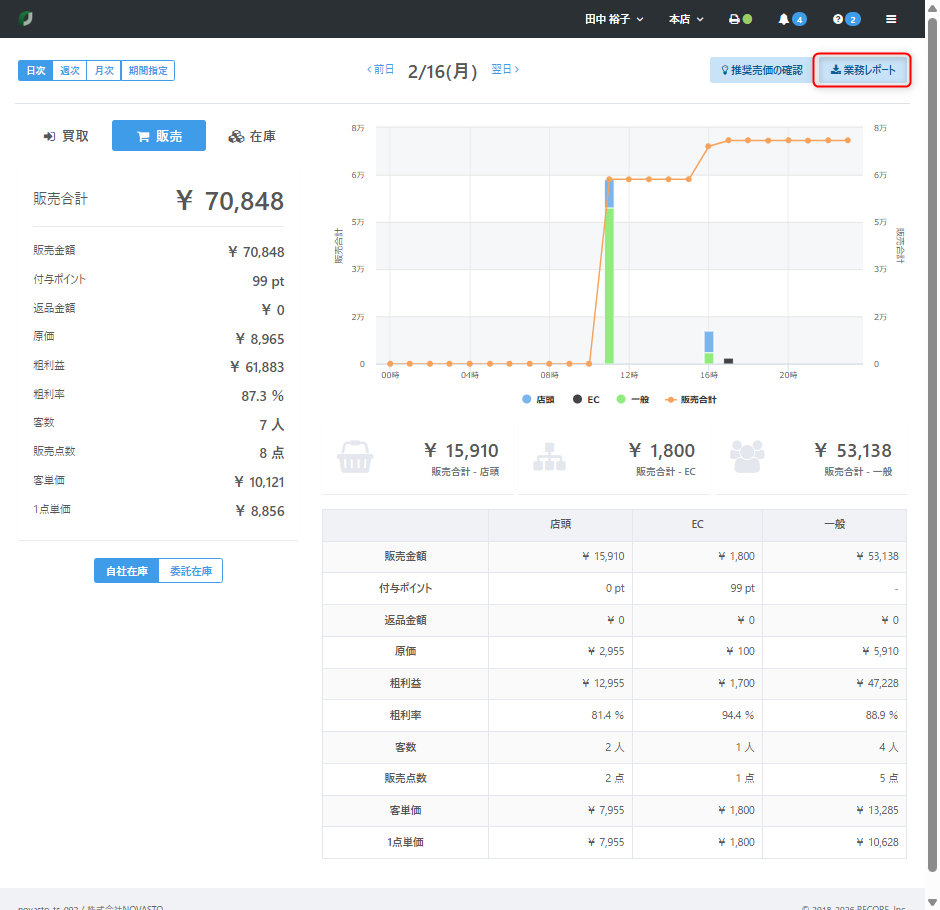Click the 1点単価 value ¥ 8,856
This screenshot has height=910, width=940.
[260, 511]
